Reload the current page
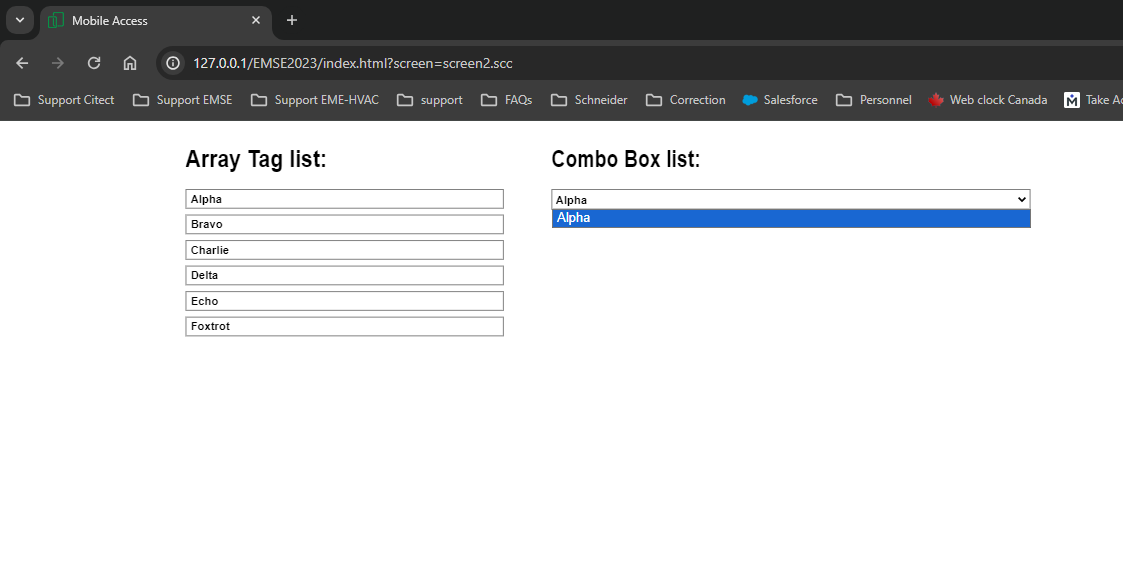The image size is (1123, 570). pos(94,63)
